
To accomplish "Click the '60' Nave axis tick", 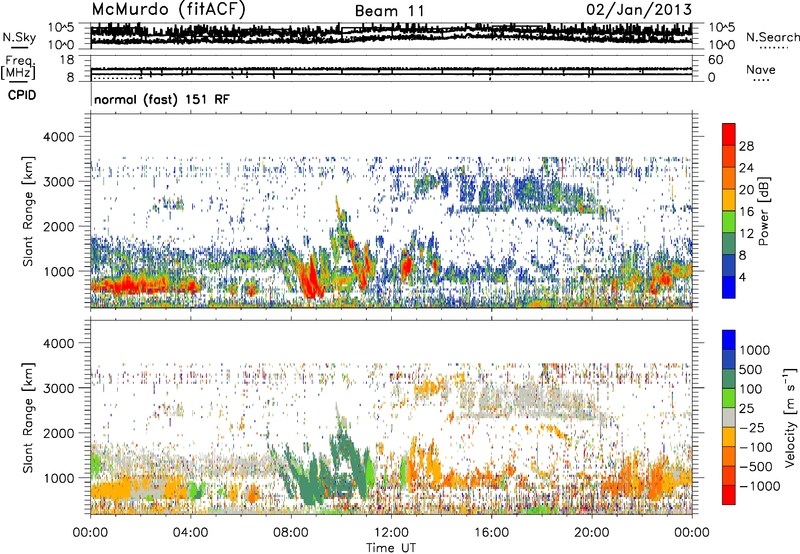I will pyautogui.click(x=715, y=60).
